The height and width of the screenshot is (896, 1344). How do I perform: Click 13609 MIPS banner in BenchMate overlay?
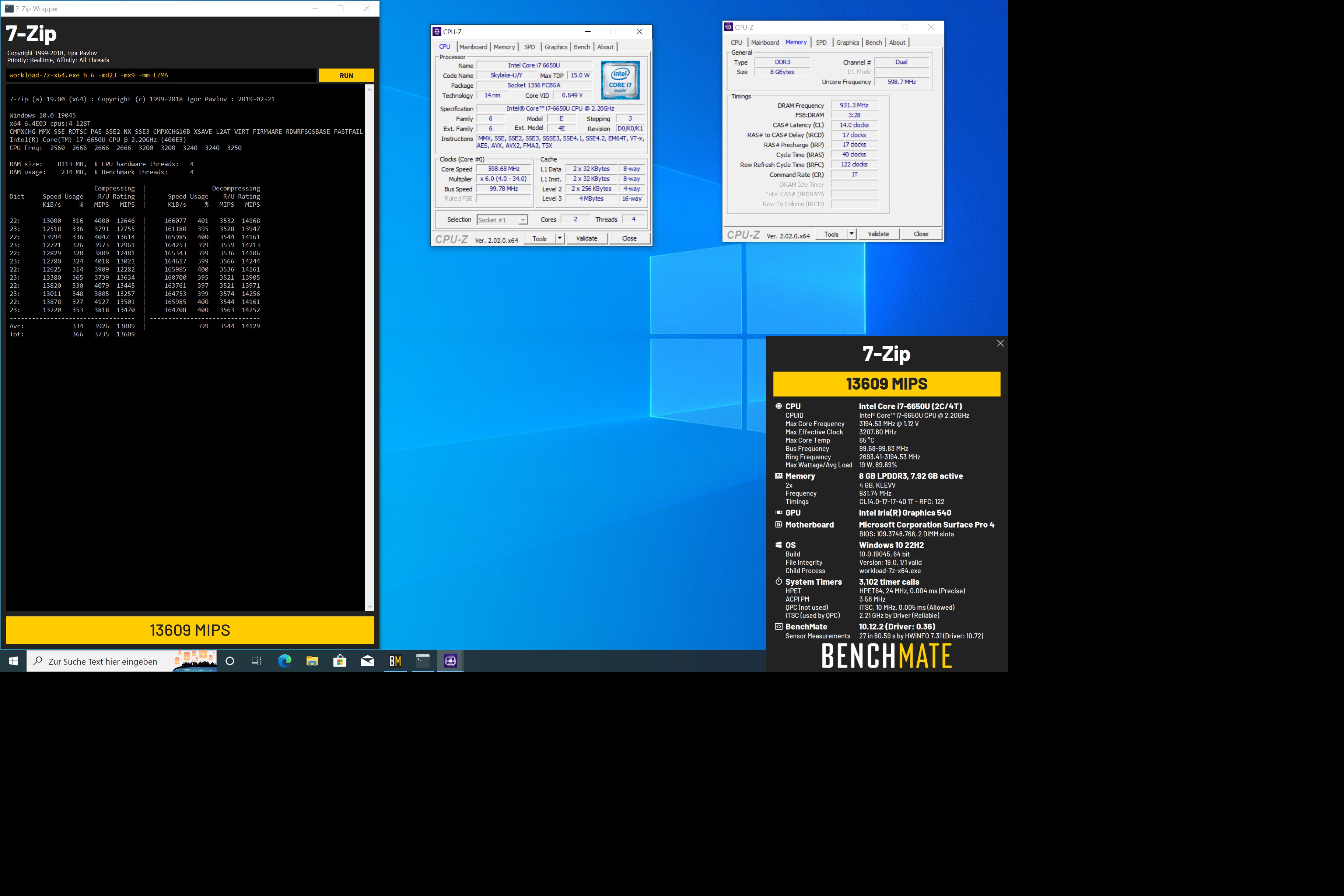[886, 384]
